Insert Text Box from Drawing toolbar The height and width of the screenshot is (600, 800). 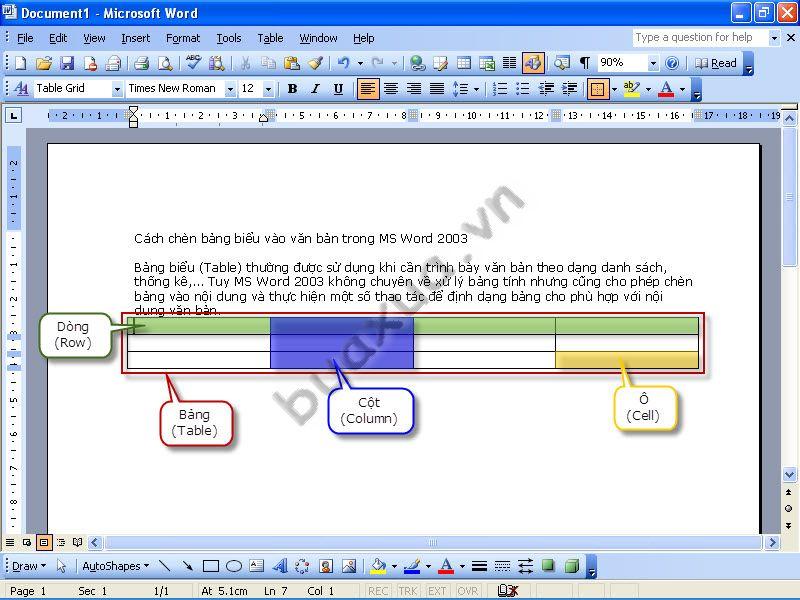[x=256, y=566]
